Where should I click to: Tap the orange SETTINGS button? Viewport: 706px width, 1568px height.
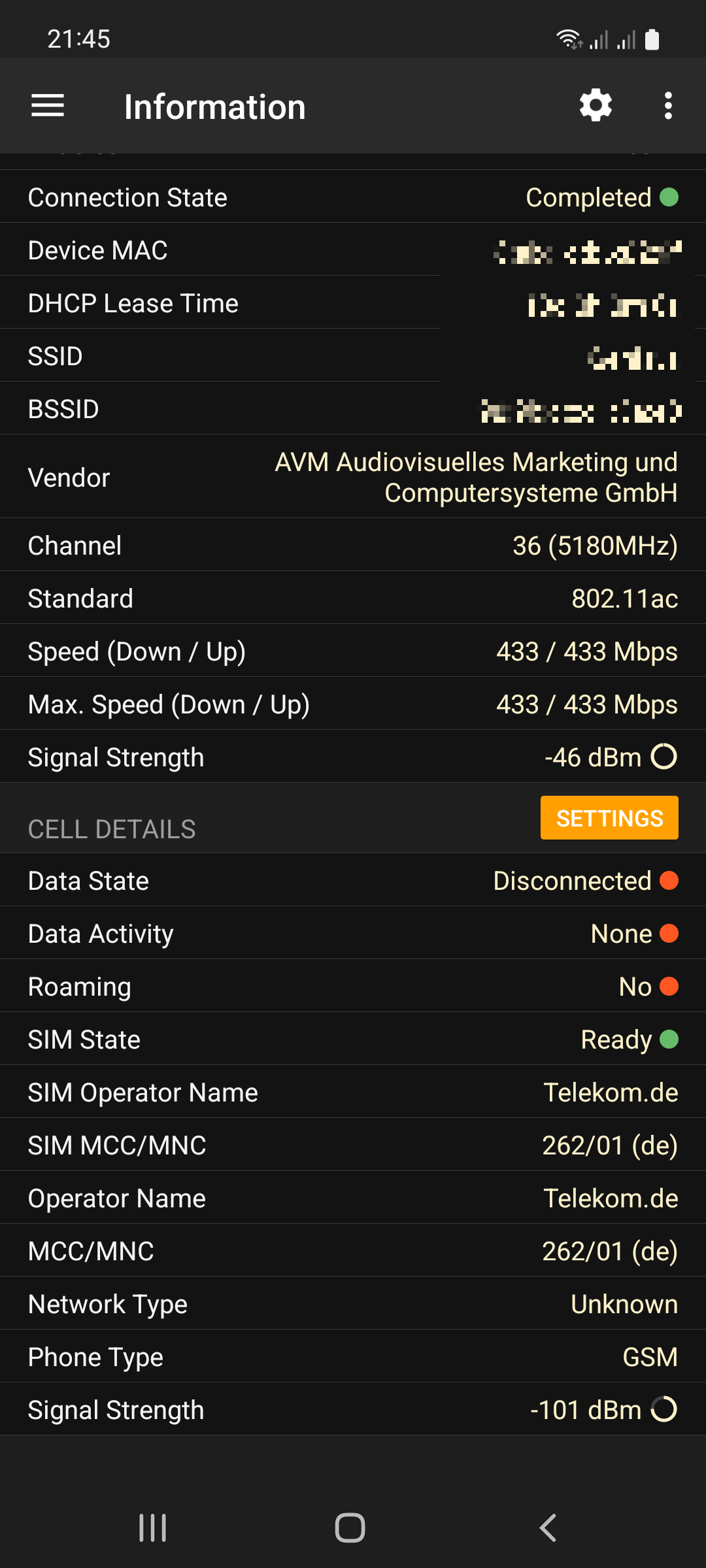[x=609, y=818]
